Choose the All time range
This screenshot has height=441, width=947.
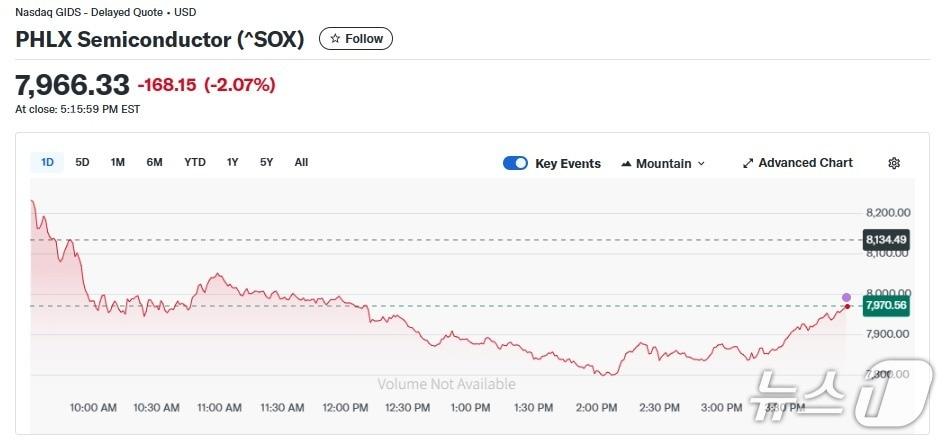tap(301, 162)
